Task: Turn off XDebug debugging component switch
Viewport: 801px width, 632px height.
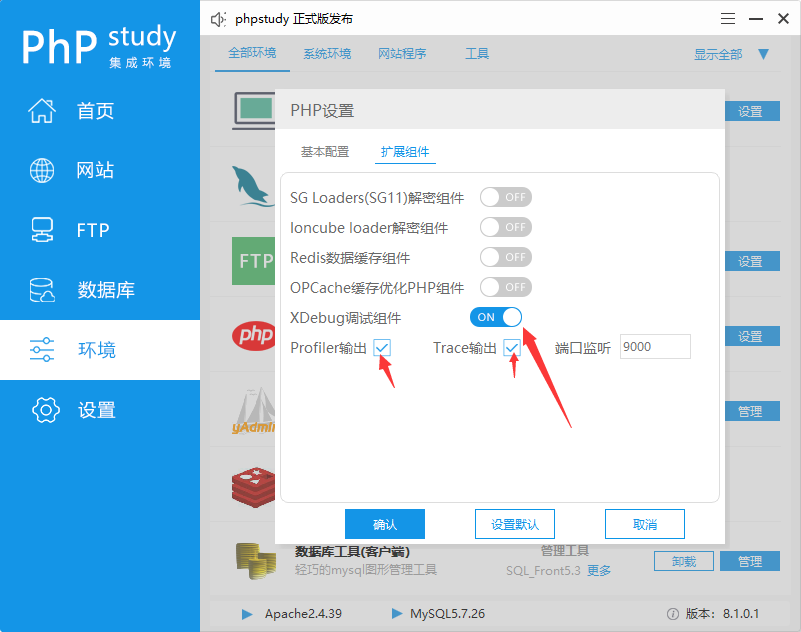Action: 496,317
